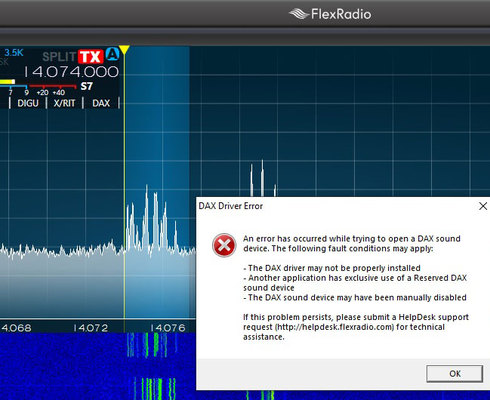Click the yellow slice marker triangle
This screenshot has height=400, width=490.
click(x=124, y=50)
